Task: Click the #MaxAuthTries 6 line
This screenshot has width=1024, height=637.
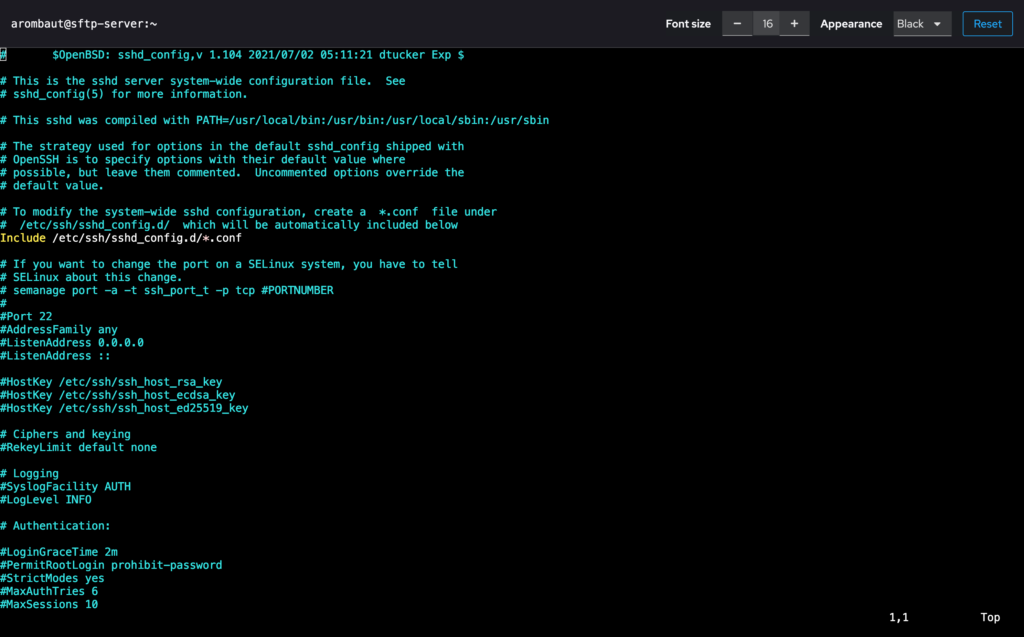Action: pyautogui.click(x=49, y=591)
